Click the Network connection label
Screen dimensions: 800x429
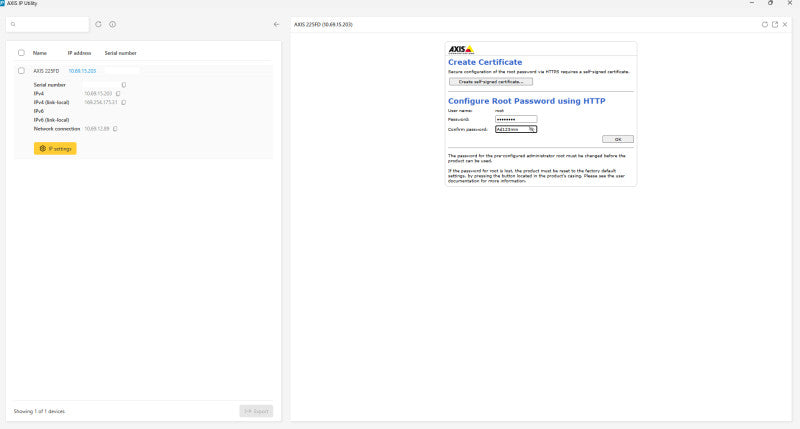tap(57, 129)
